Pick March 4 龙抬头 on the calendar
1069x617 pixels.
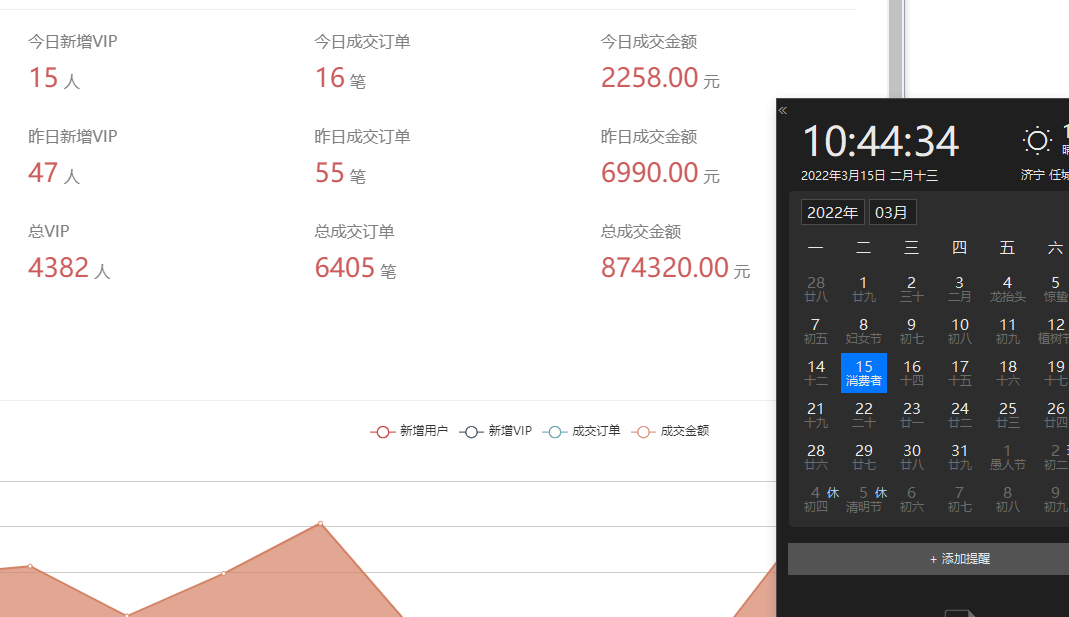tap(1008, 289)
